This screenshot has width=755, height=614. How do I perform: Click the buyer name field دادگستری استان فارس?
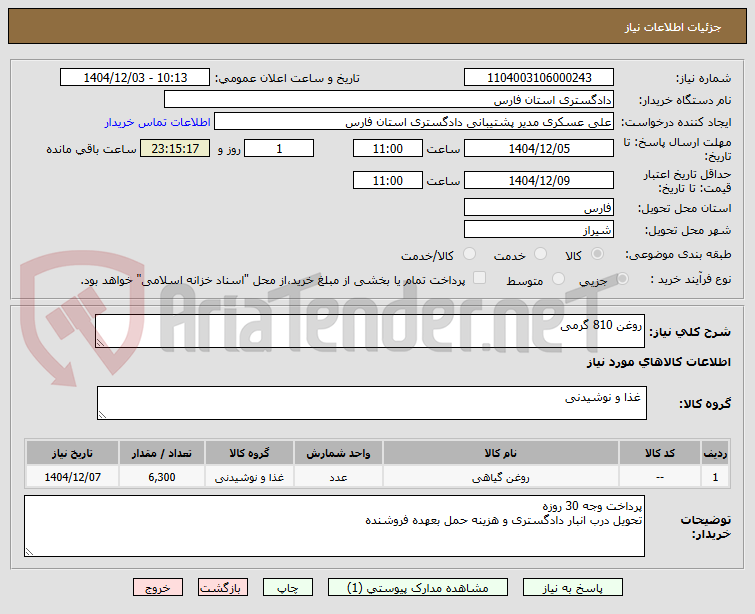389,100
